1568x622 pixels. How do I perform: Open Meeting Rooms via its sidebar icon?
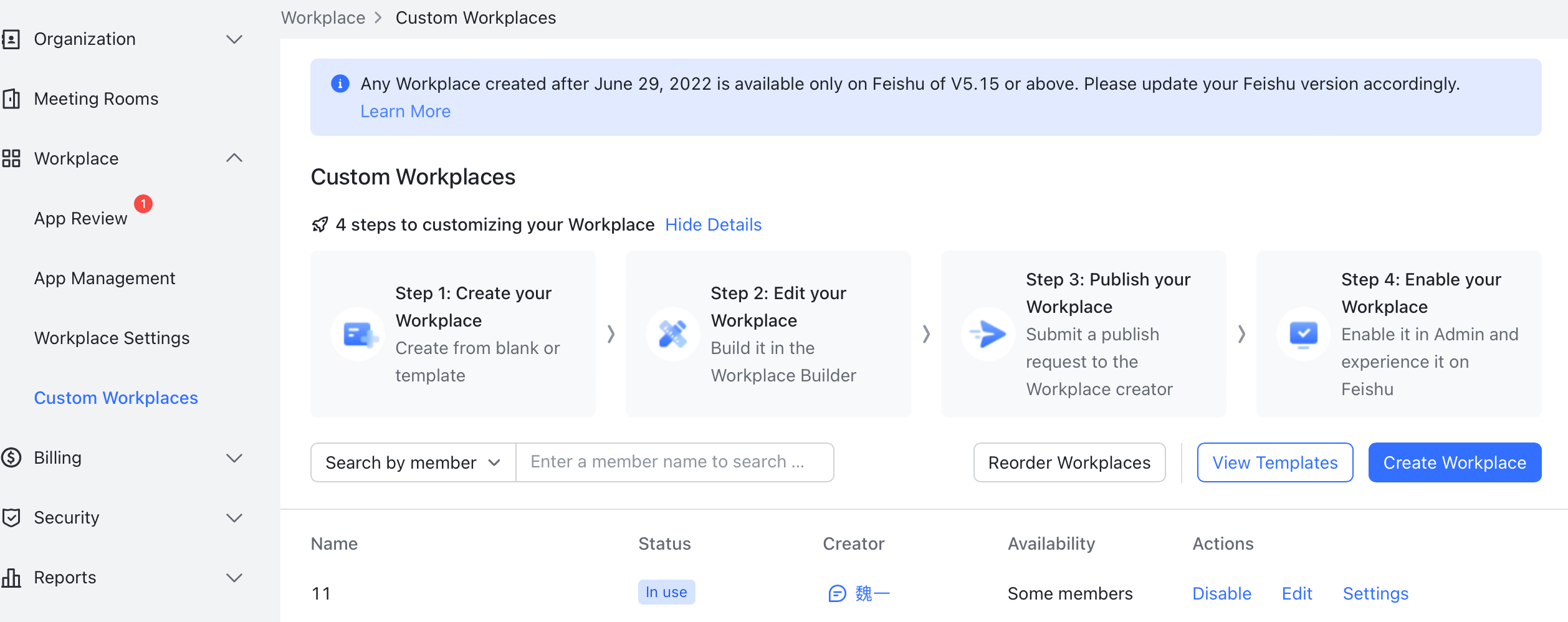[12, 98]
